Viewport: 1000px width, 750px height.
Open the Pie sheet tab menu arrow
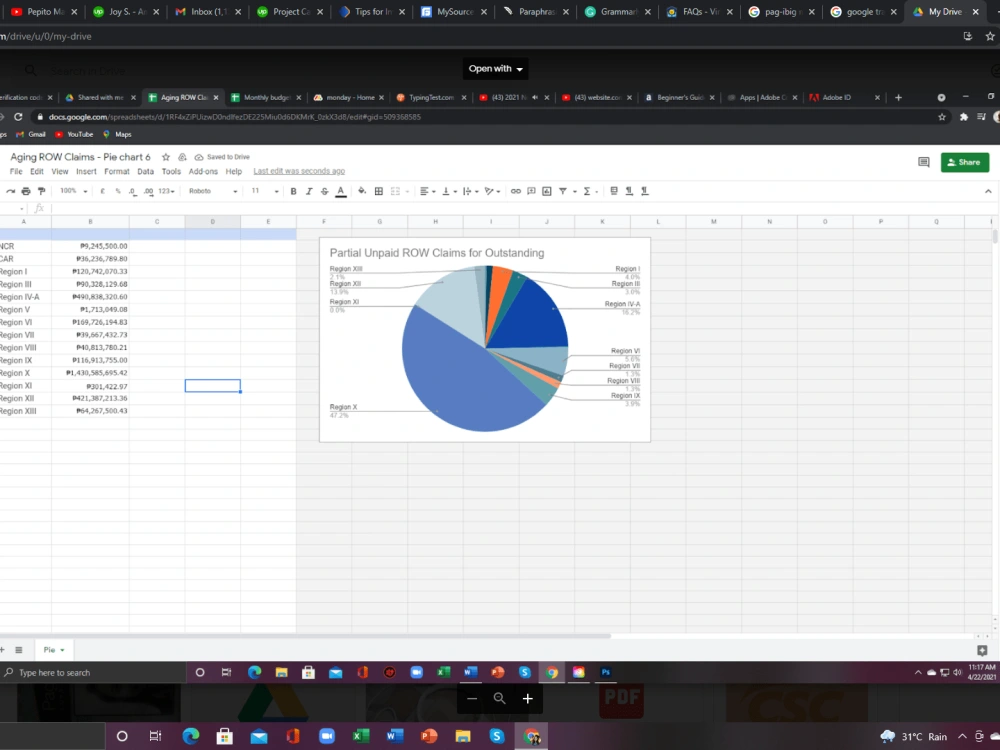tap(62, 650)
